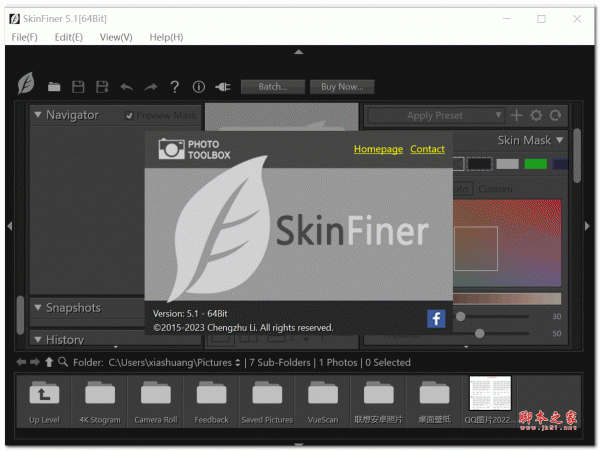600x451 pixels.
Task: Open the View(V) menu
Action: tap(116, 37)
